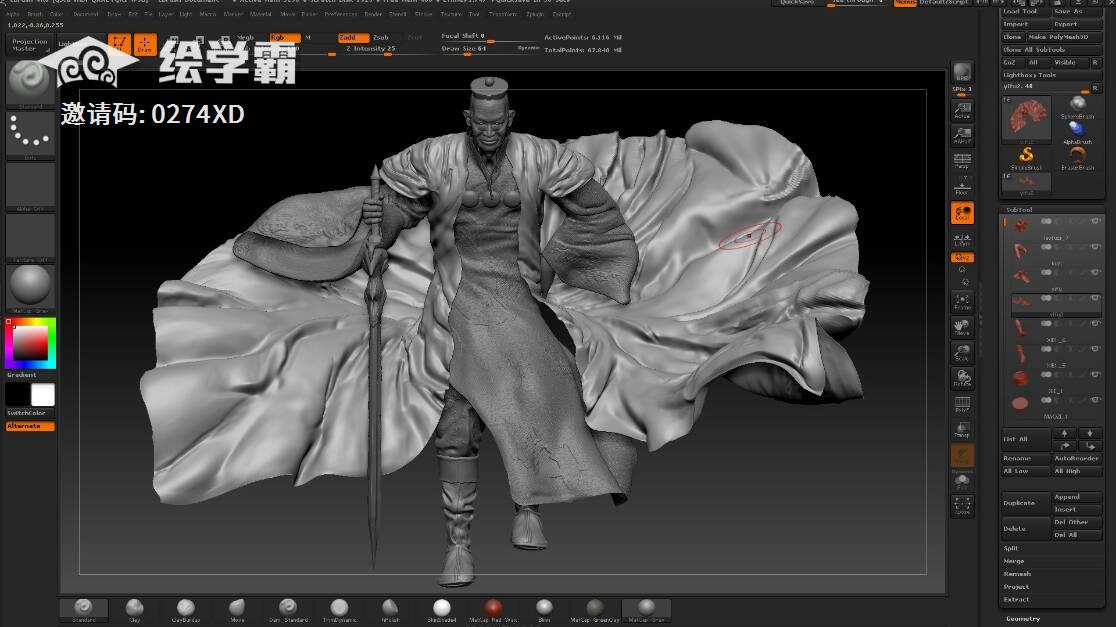Viewport: 1116px width, 627px height.
Task: Click the SwitchColor button
Action: pos(31,413)
